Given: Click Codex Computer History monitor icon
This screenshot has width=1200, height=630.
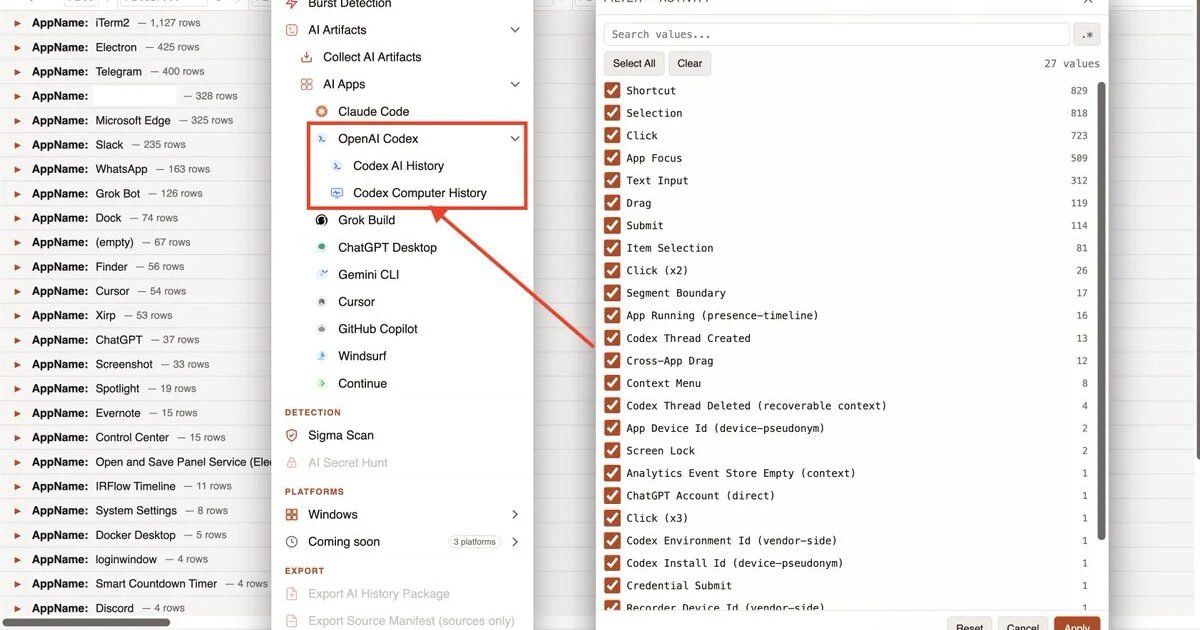Looking at the screenshot, I should click(336, 193).
